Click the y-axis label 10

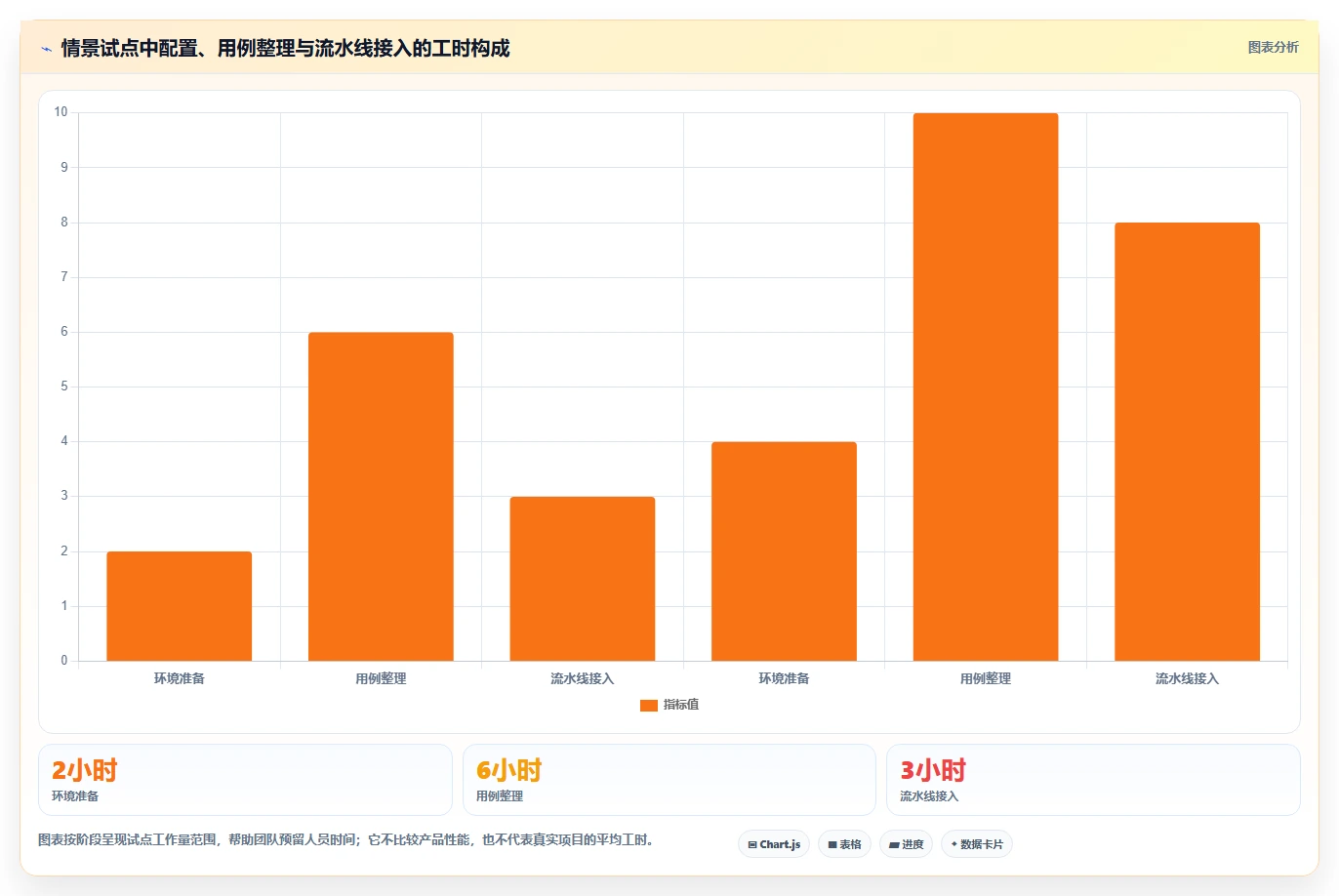pyautogui.click(x=61, y=112)
